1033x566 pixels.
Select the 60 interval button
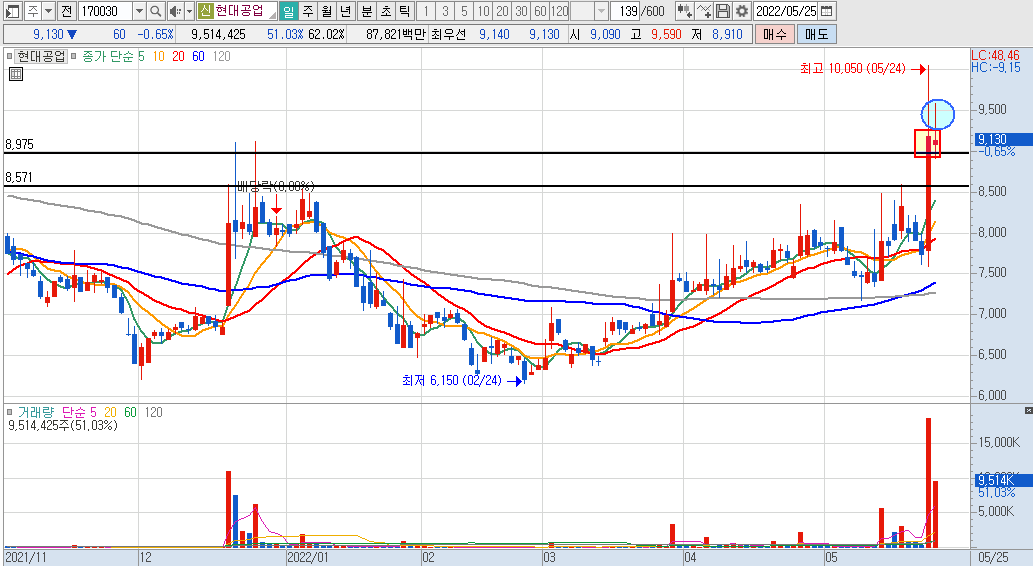tap(540, 11)
